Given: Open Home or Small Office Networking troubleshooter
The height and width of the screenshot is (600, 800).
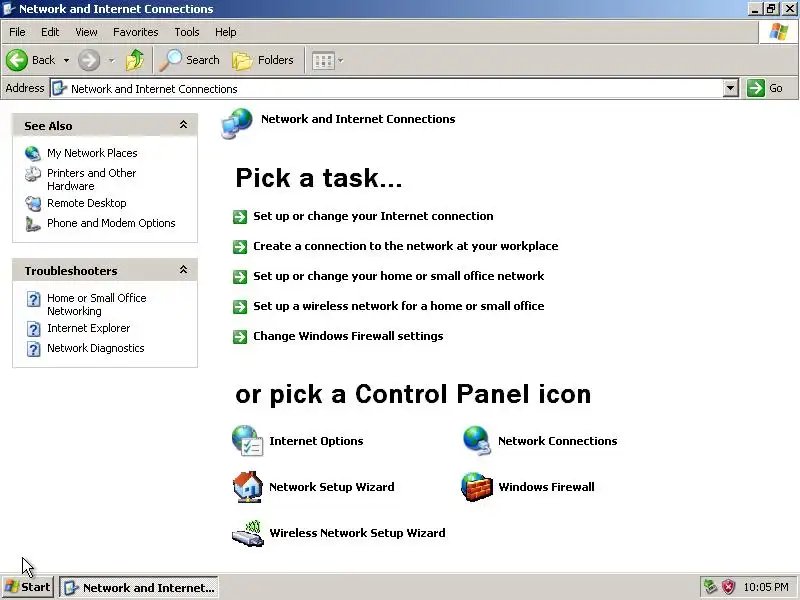Looking at the screenshot, I should coord(96,305).
